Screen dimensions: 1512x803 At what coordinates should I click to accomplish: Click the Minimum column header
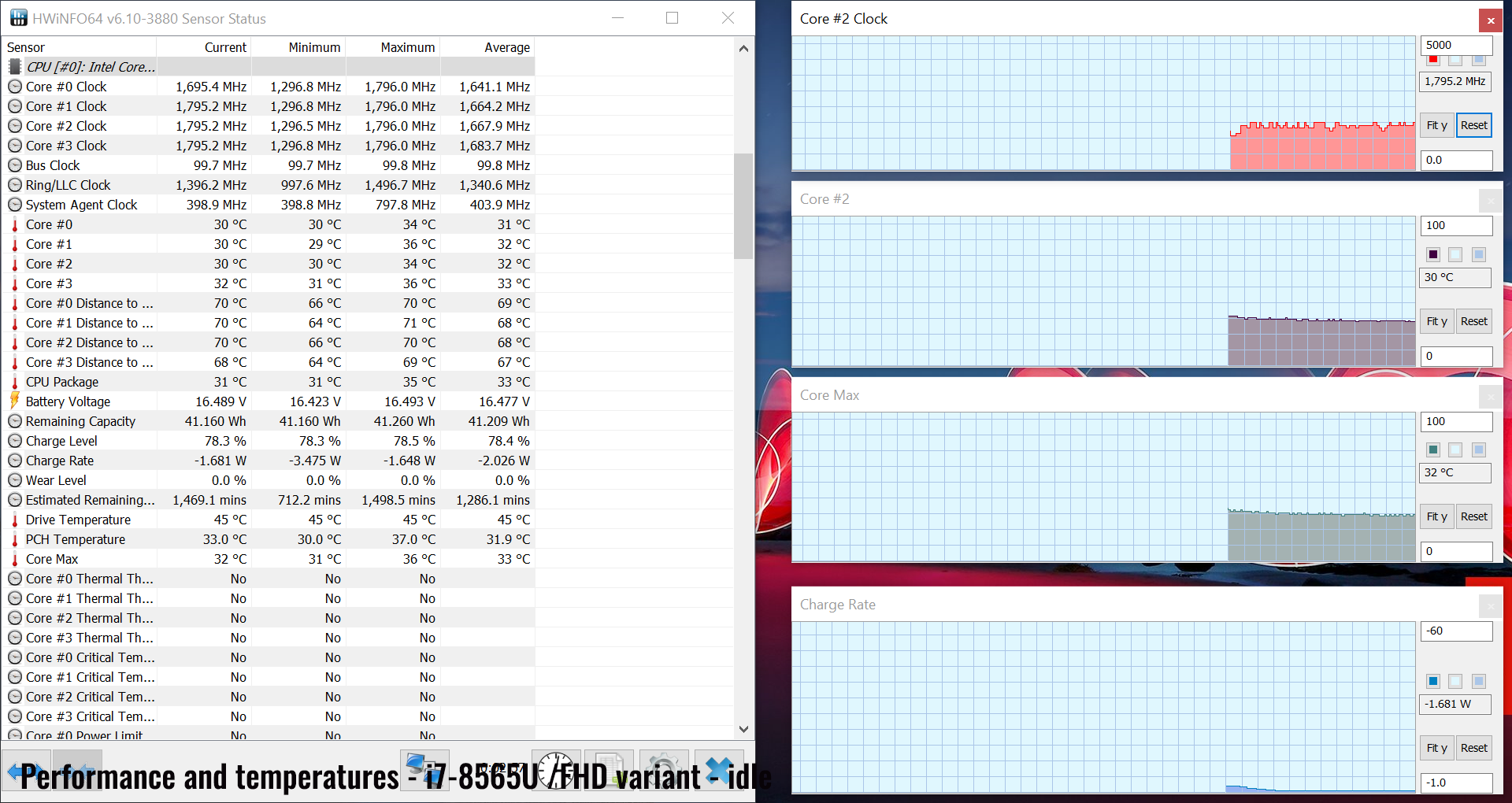point(298,47)
